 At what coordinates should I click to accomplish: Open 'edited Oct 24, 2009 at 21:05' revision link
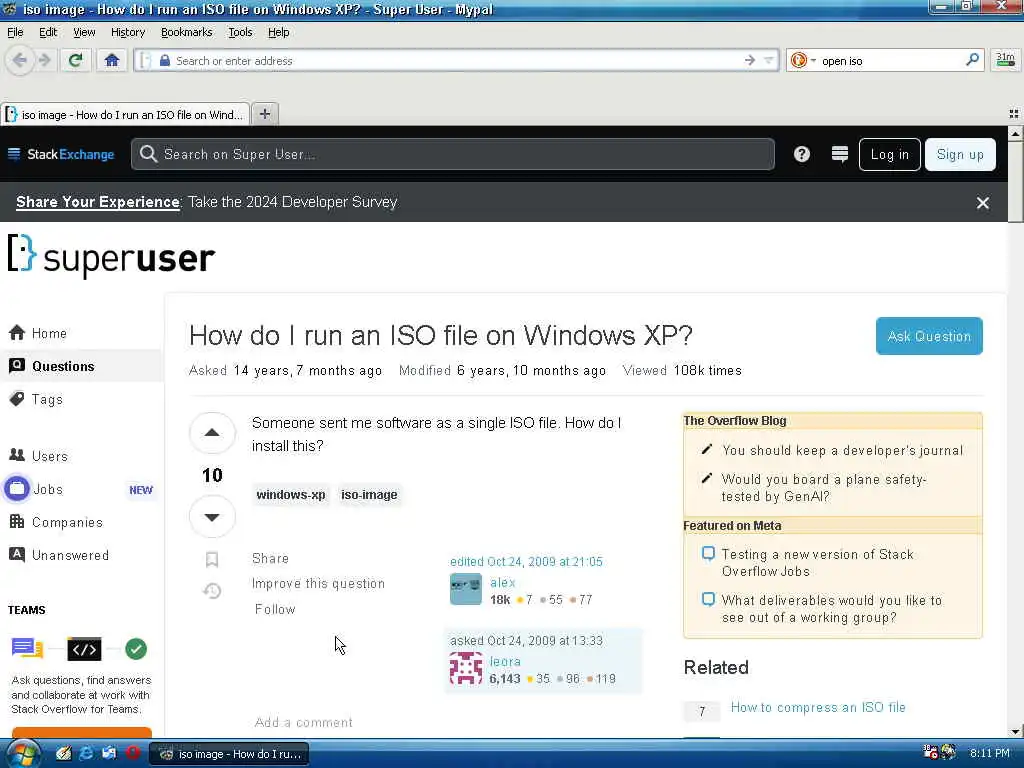tap(526, 562)
